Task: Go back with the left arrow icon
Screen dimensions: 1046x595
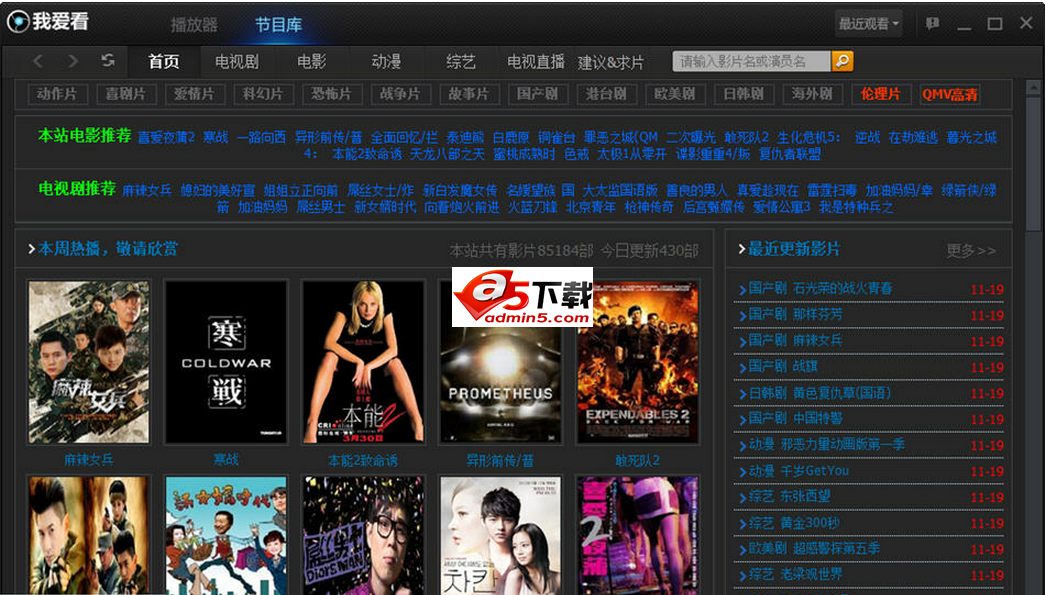Action: pos(38,61)
